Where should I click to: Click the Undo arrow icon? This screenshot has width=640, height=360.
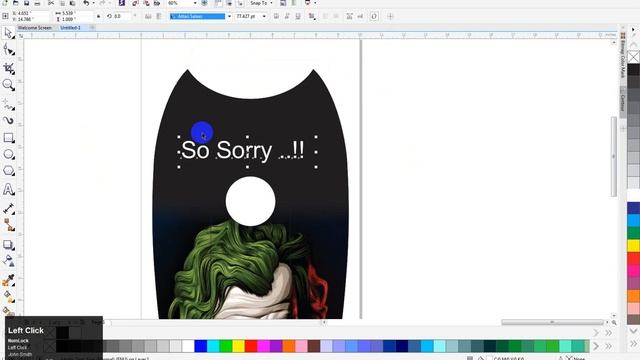[x=86, y=3]
